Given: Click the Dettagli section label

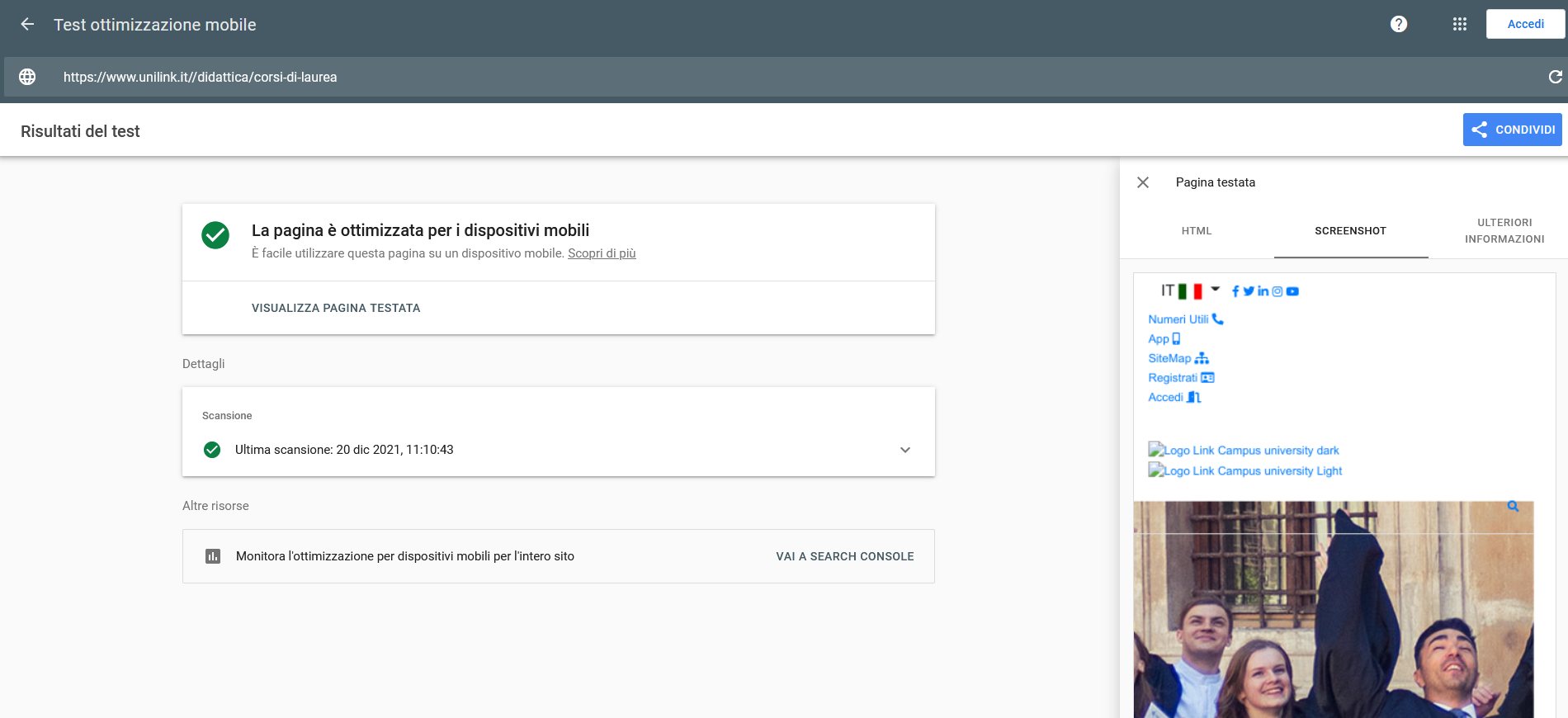Looking at the screenshot, I should coord(203,364).
